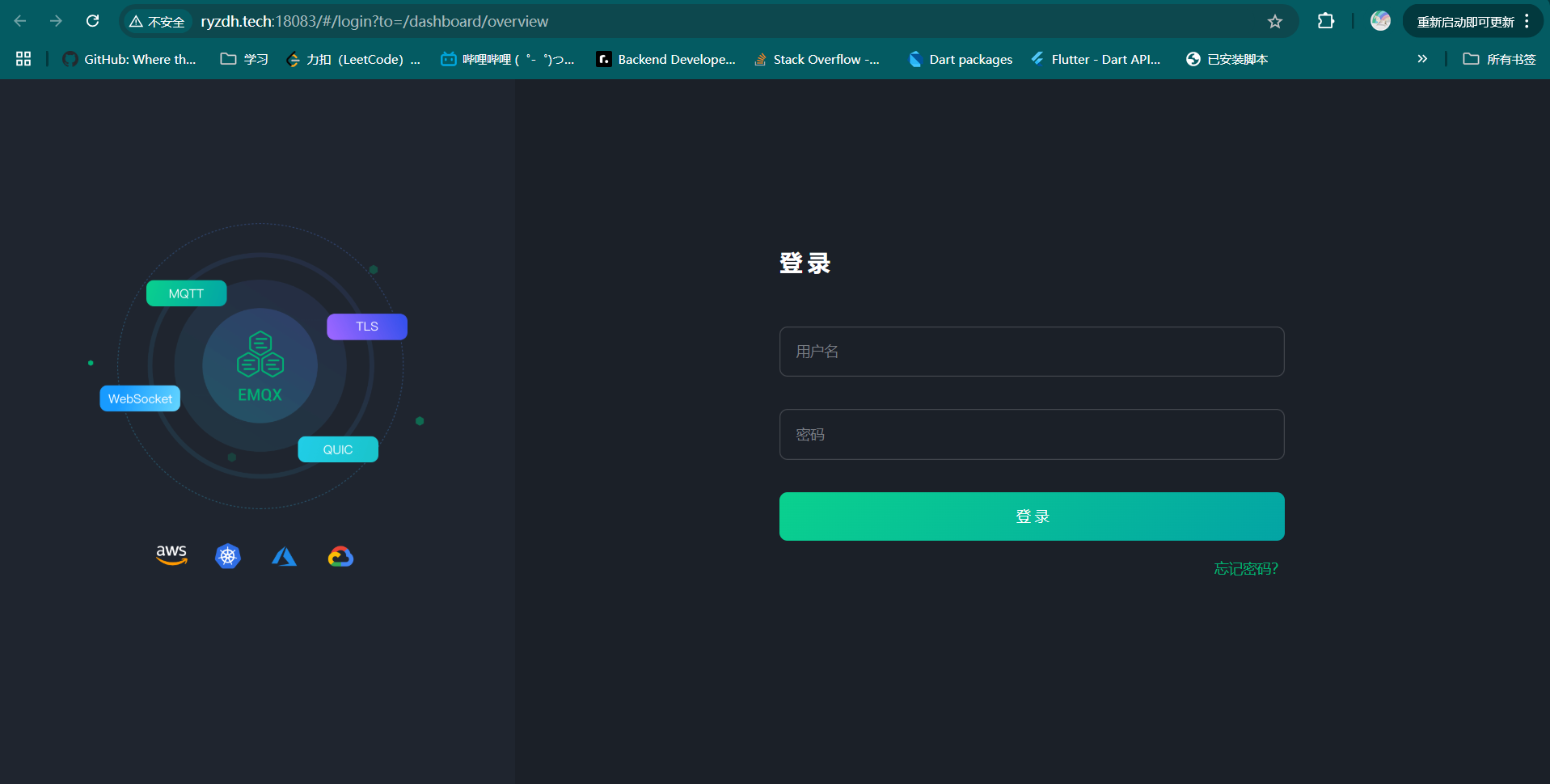
Task: Click the Google Cloud logo
Action: coord(340,556)
